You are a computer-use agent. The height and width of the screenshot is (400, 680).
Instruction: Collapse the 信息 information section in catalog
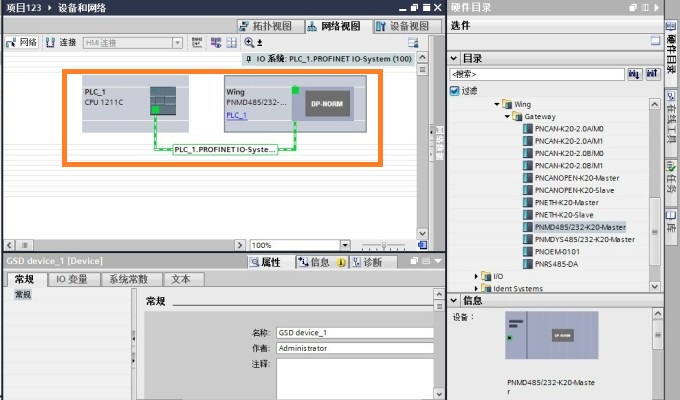[x=454, y=300]
